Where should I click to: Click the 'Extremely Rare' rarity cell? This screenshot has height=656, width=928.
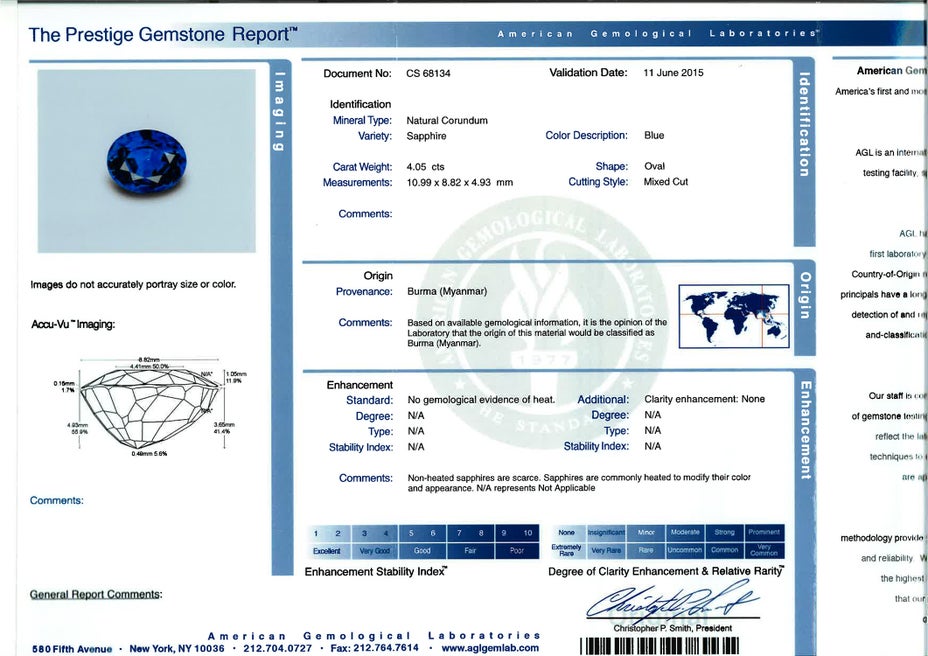pos(566,550)
